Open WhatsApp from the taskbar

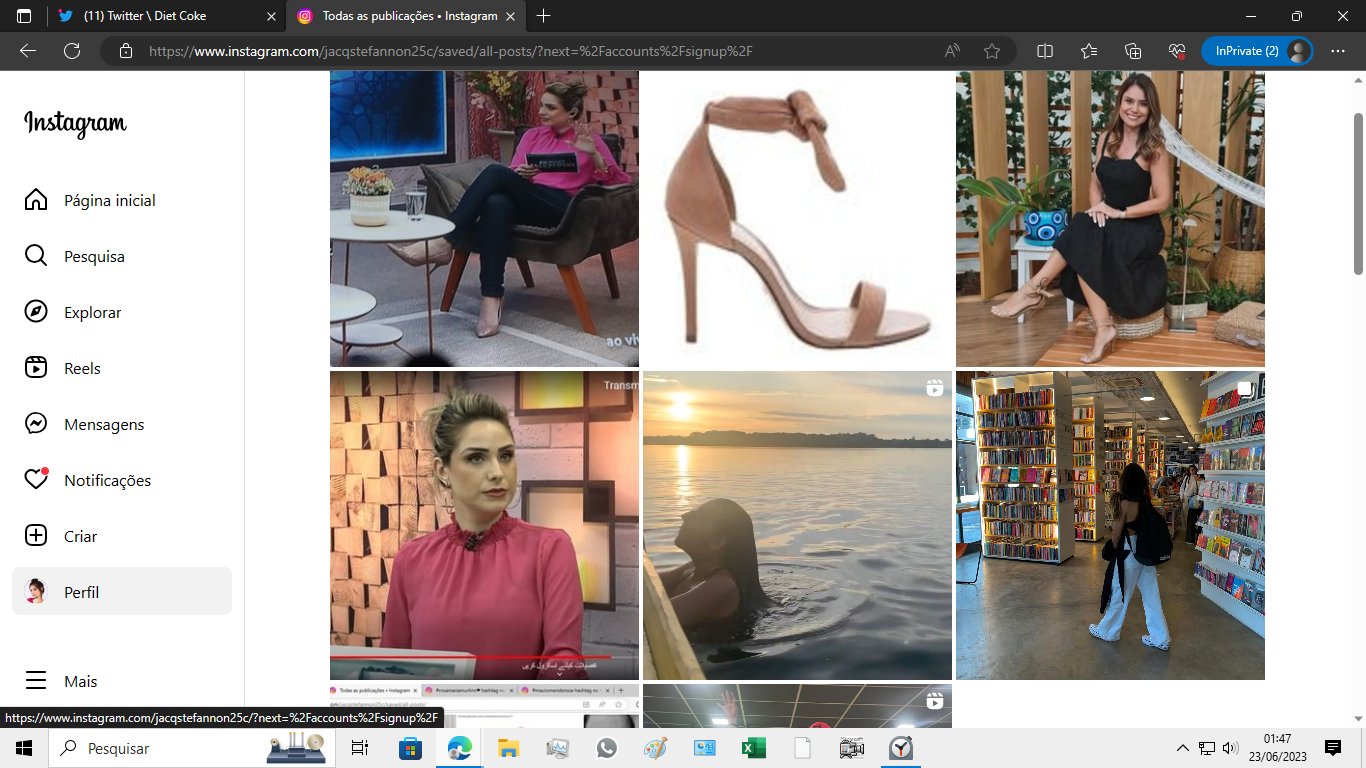606,748
